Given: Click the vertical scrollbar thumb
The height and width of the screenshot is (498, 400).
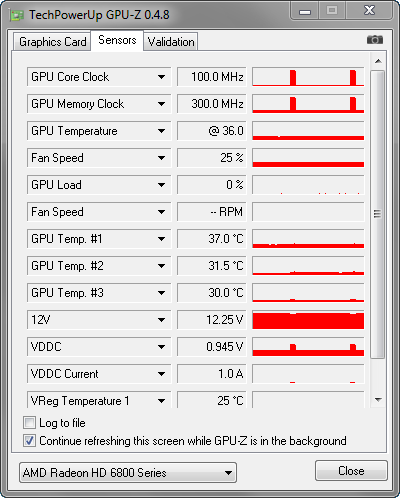Looking at the screenshot, I should [x=378, y=214].
